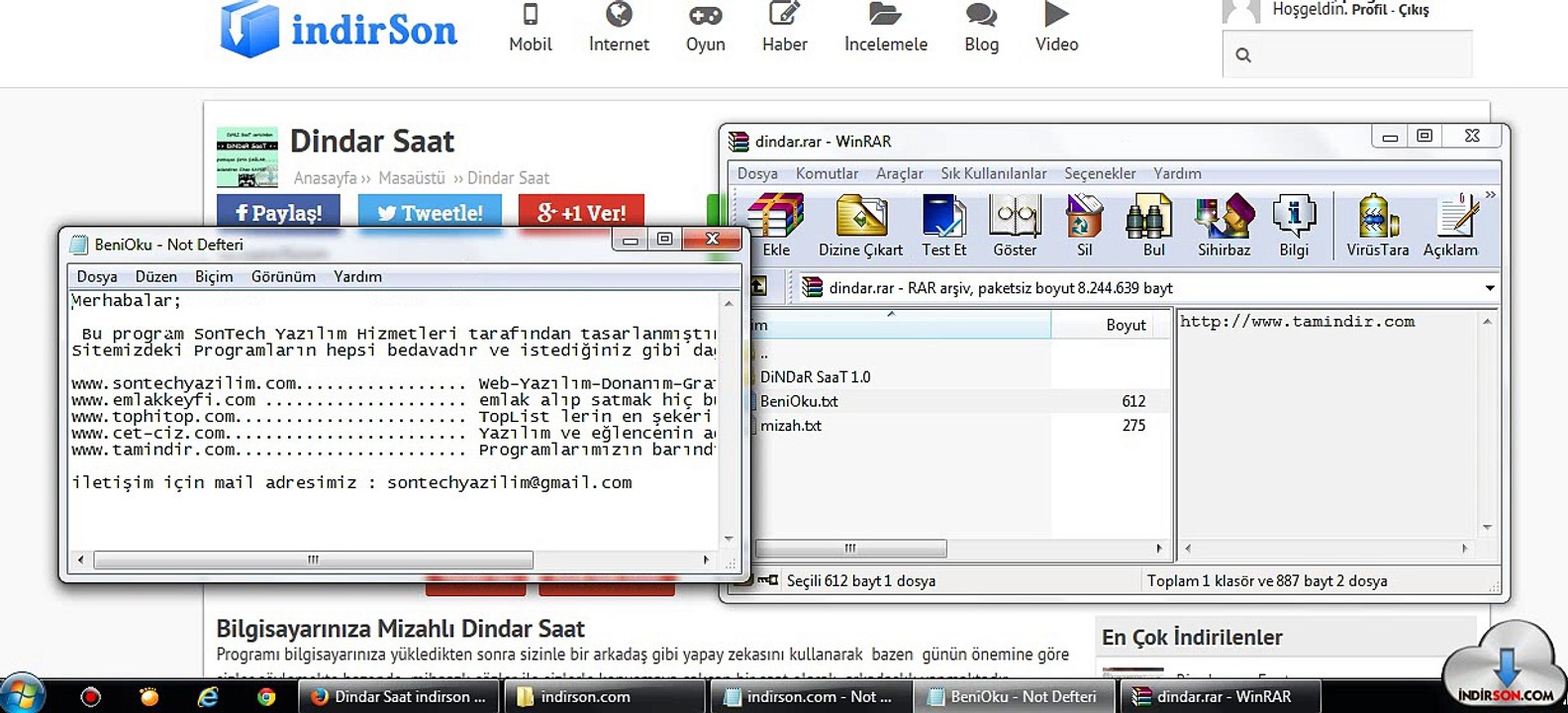Image resolution: width=1568 pixels, height=713 pixels.
Task: Click Dizine Çıkart extract icon in WinRAR
Action: click(x=860, y=227)
